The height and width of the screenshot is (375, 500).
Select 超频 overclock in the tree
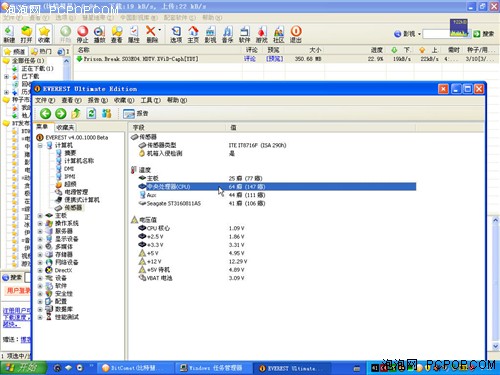coord(70,184)
